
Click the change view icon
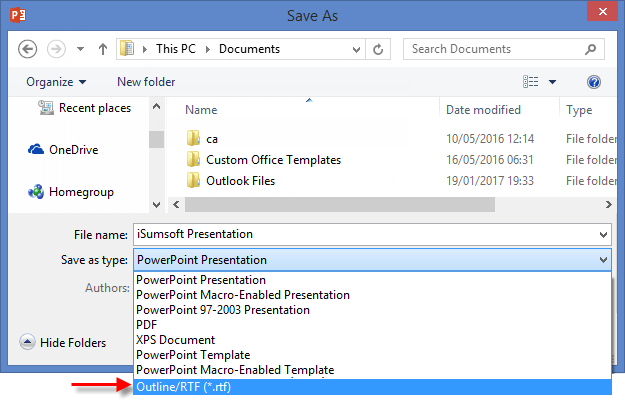(531, 82)
